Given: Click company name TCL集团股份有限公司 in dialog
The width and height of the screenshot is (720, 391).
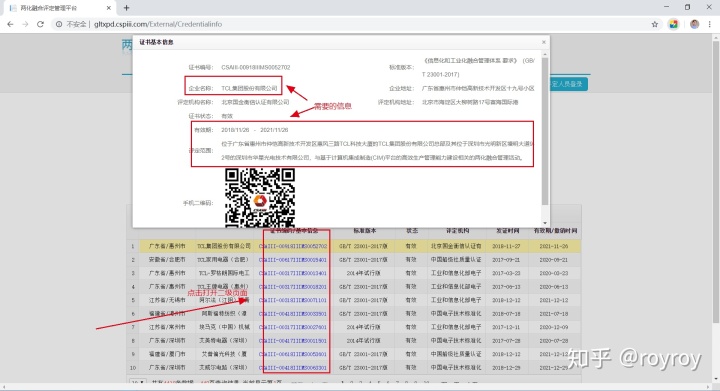Looking at the screenshot, I should tap(249, 88).
